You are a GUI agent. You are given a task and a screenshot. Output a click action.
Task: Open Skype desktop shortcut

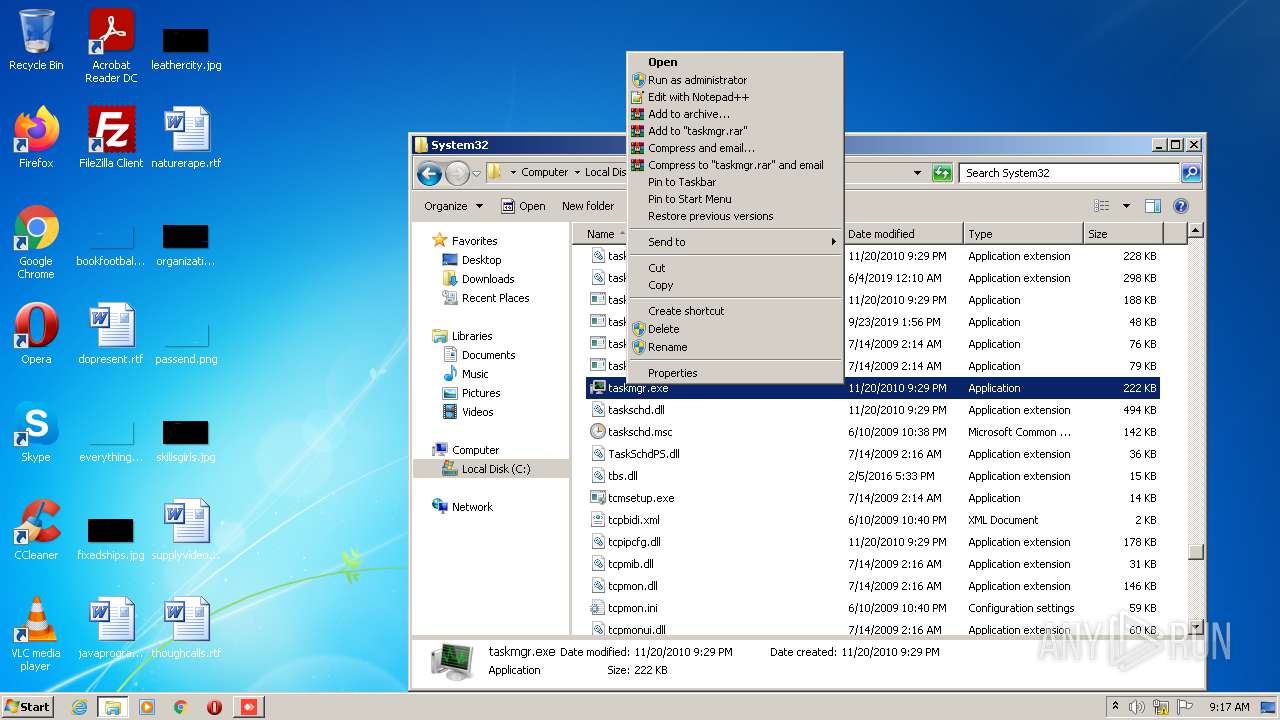[36, 432]
